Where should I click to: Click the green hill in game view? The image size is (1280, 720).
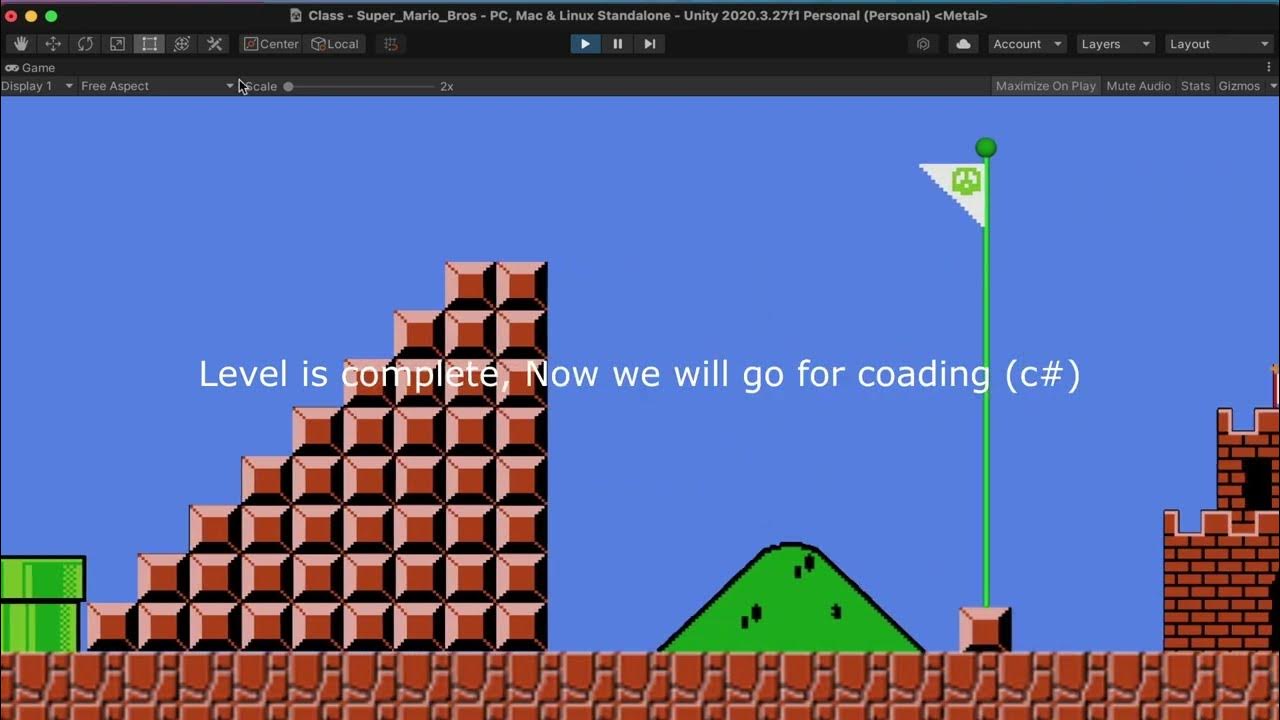[x=790, y=600]
